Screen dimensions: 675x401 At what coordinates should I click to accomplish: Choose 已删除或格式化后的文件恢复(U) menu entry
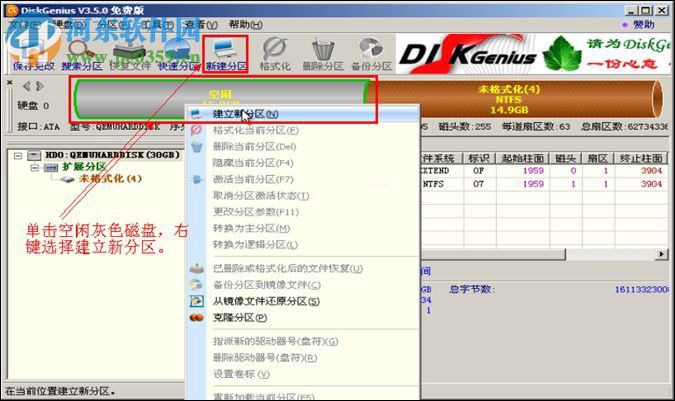(x=303, y=268)
